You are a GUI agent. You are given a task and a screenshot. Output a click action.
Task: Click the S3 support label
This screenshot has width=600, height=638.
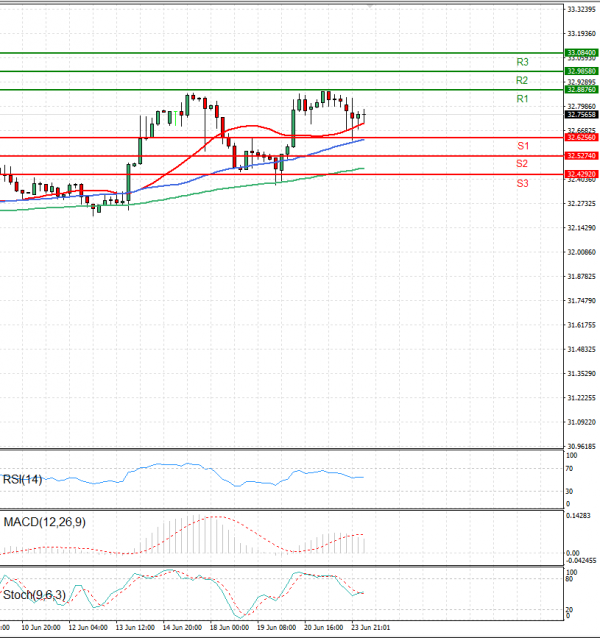523,184
